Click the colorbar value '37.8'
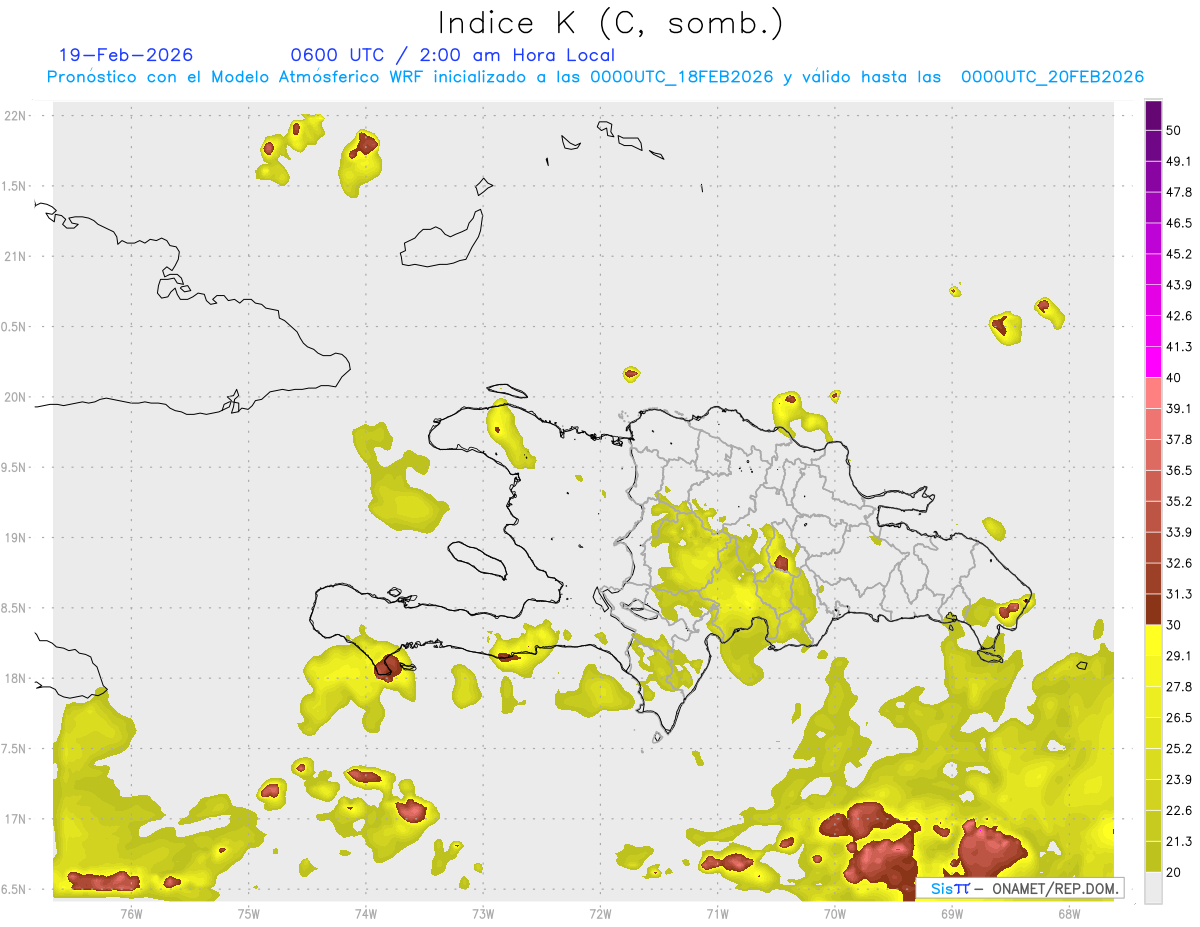Viewport: 1200px width, 927px height. [1179, 440]
